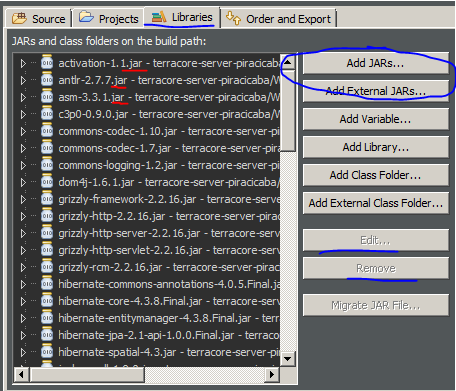The height and width of the screenshot is (391, 456).
Task: Click the Add External JARs button
Action: point(376,91)
